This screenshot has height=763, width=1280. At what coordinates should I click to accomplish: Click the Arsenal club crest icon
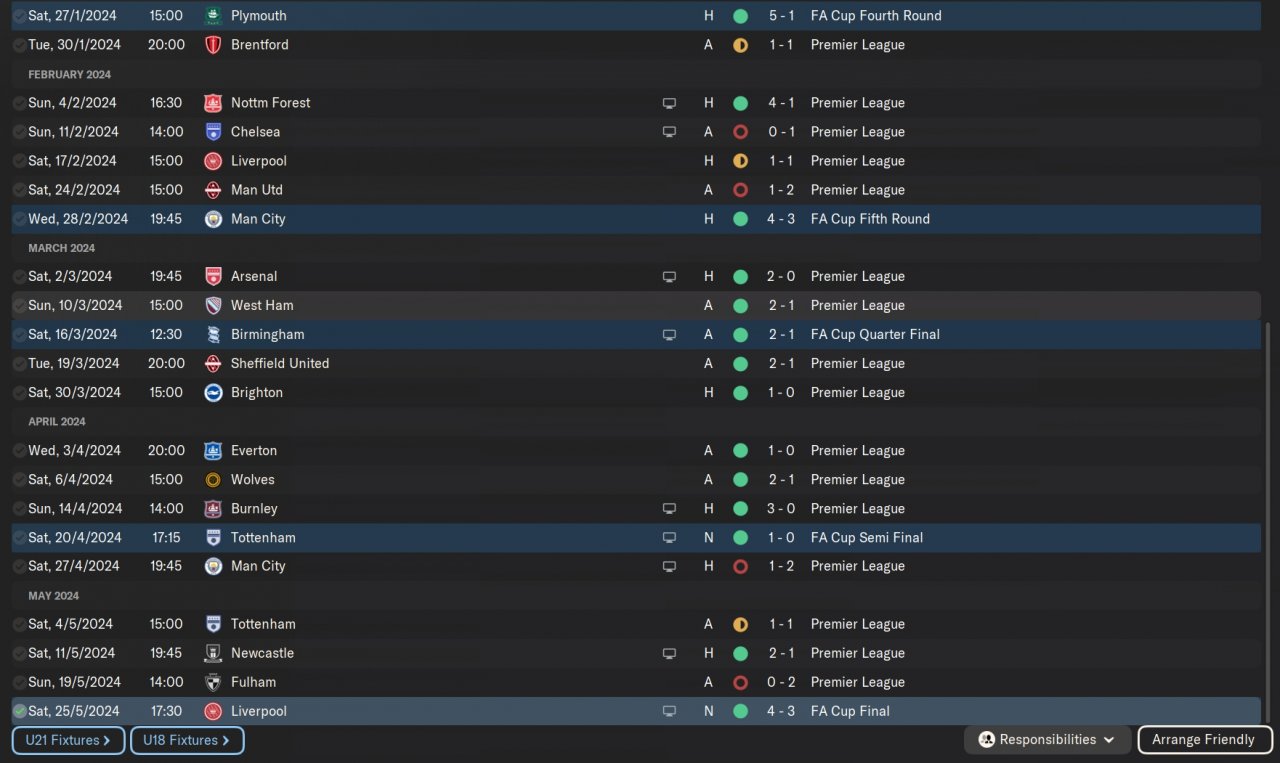coord(213,277)
